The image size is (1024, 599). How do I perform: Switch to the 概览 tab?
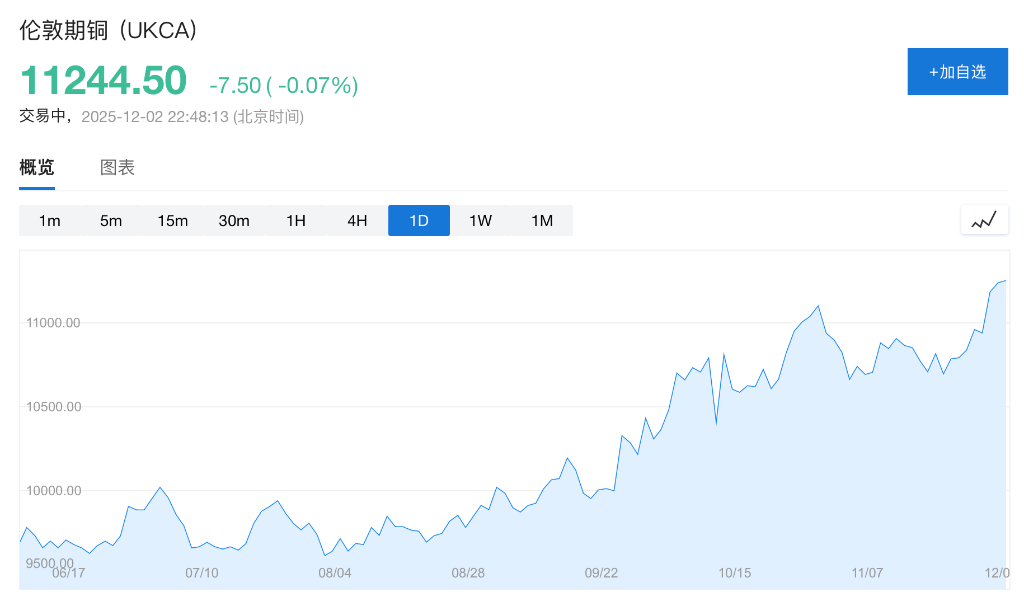pos(37,168)
